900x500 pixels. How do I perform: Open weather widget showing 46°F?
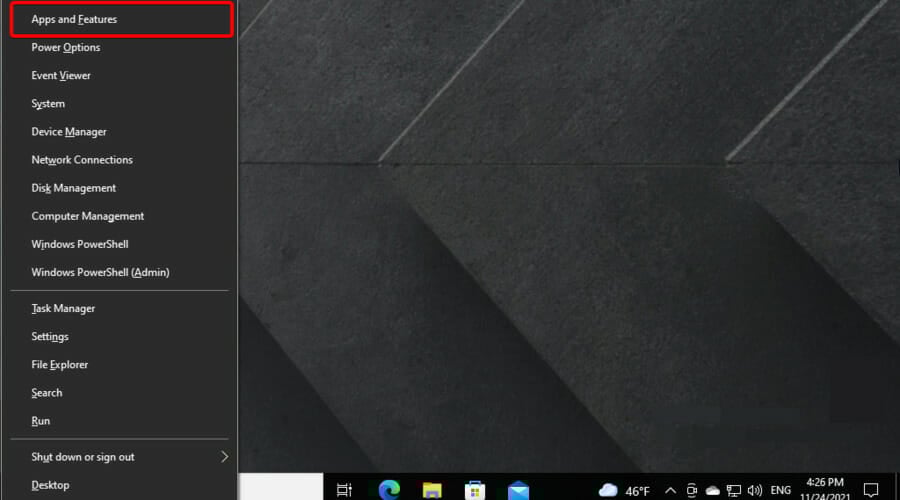click(x=624, y=491)
